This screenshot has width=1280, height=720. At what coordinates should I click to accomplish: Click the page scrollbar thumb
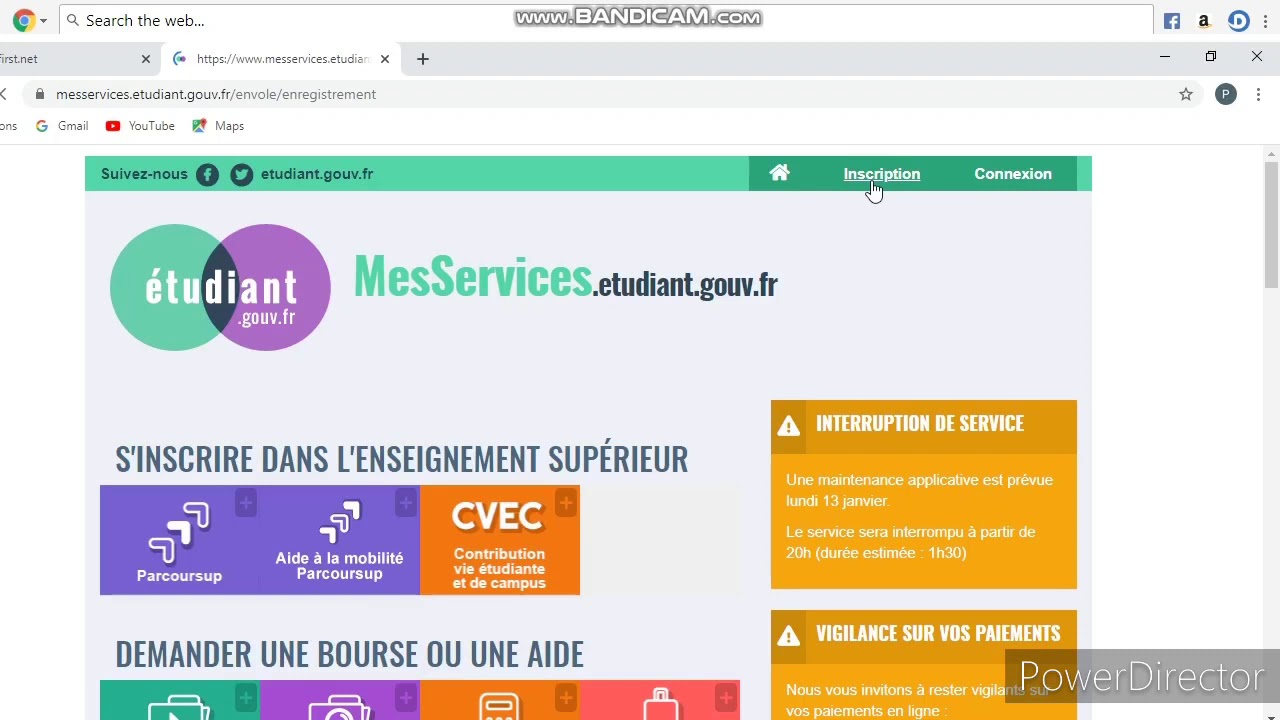tap(1272, 223)
